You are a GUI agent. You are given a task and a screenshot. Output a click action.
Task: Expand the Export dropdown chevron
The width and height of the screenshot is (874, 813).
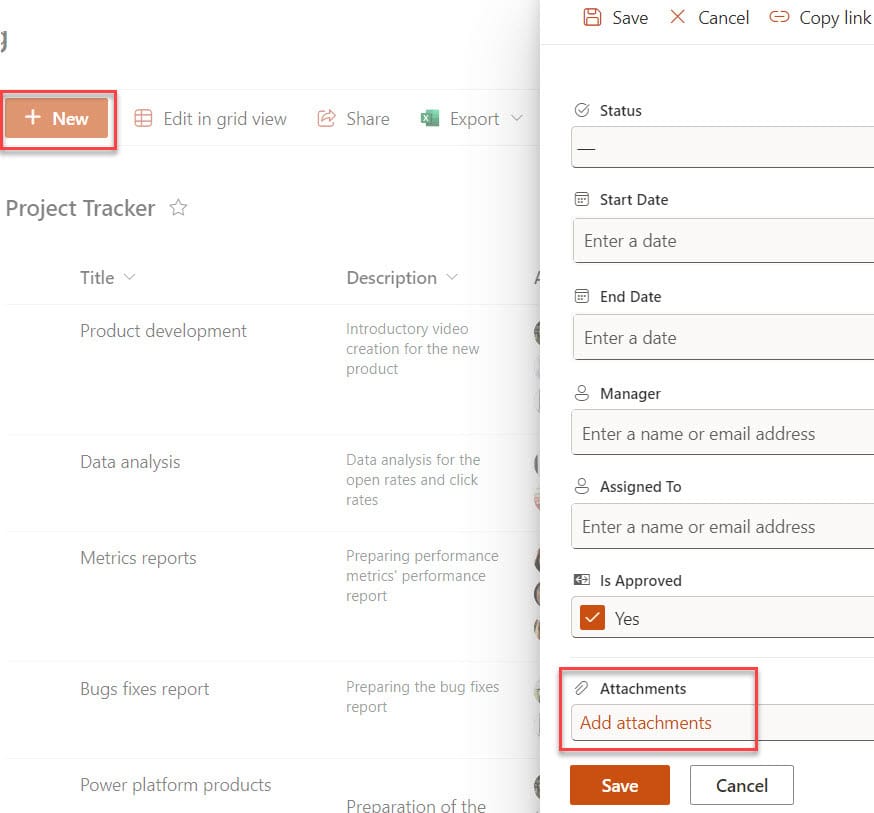[517, 118]
